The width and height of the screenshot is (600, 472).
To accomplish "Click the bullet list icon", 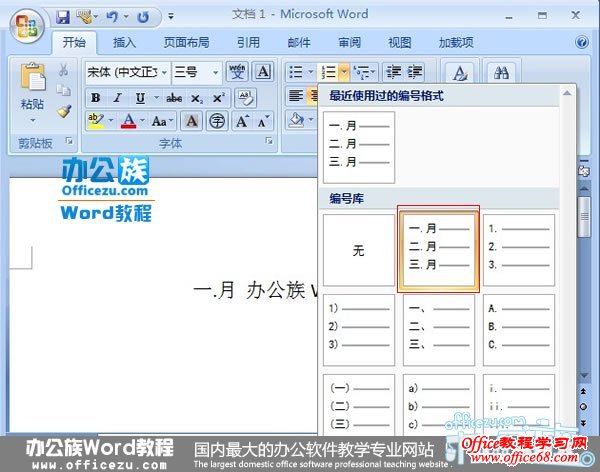I will [294, 72].
